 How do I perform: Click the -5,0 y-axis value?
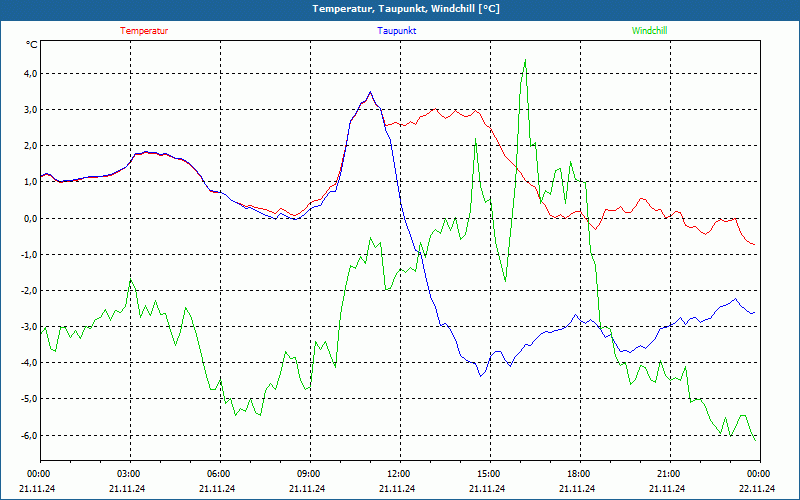point(29,399)
